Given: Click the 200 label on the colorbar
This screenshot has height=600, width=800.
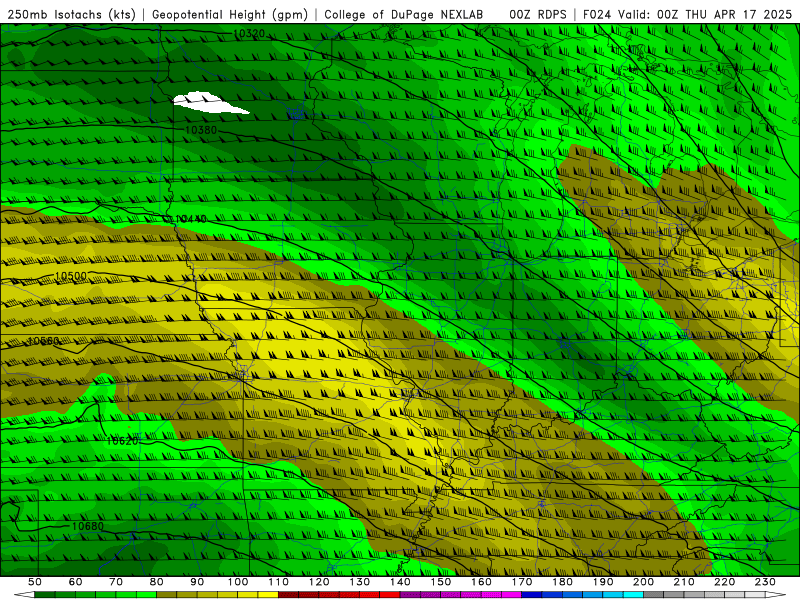Looking at the screenshot, I should [643, 582].
